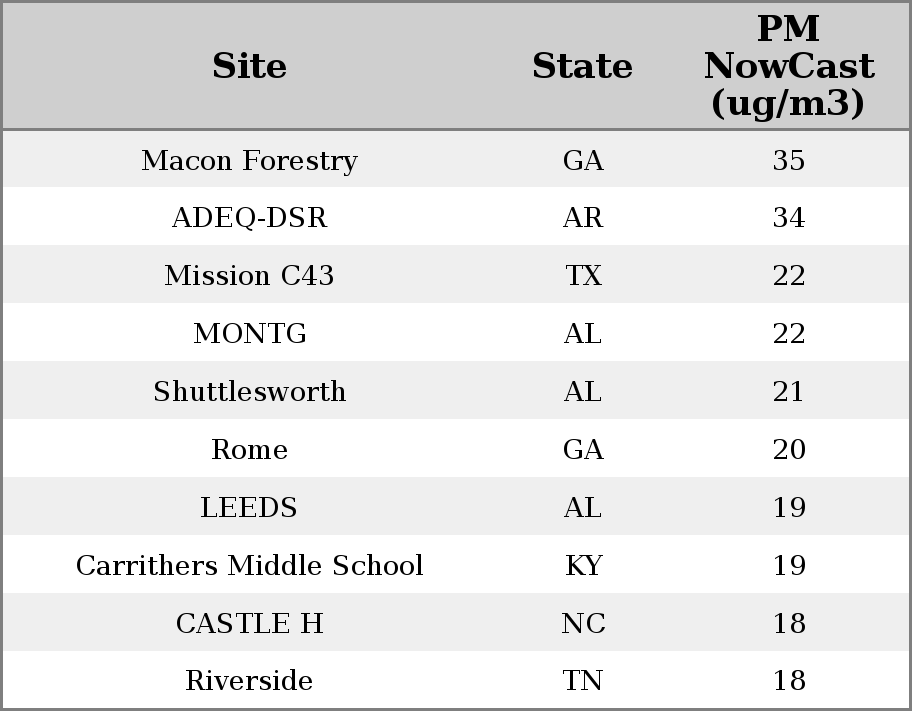Select the Rome site cell
The height and width of the screenshot is (711, 912).
249,449
